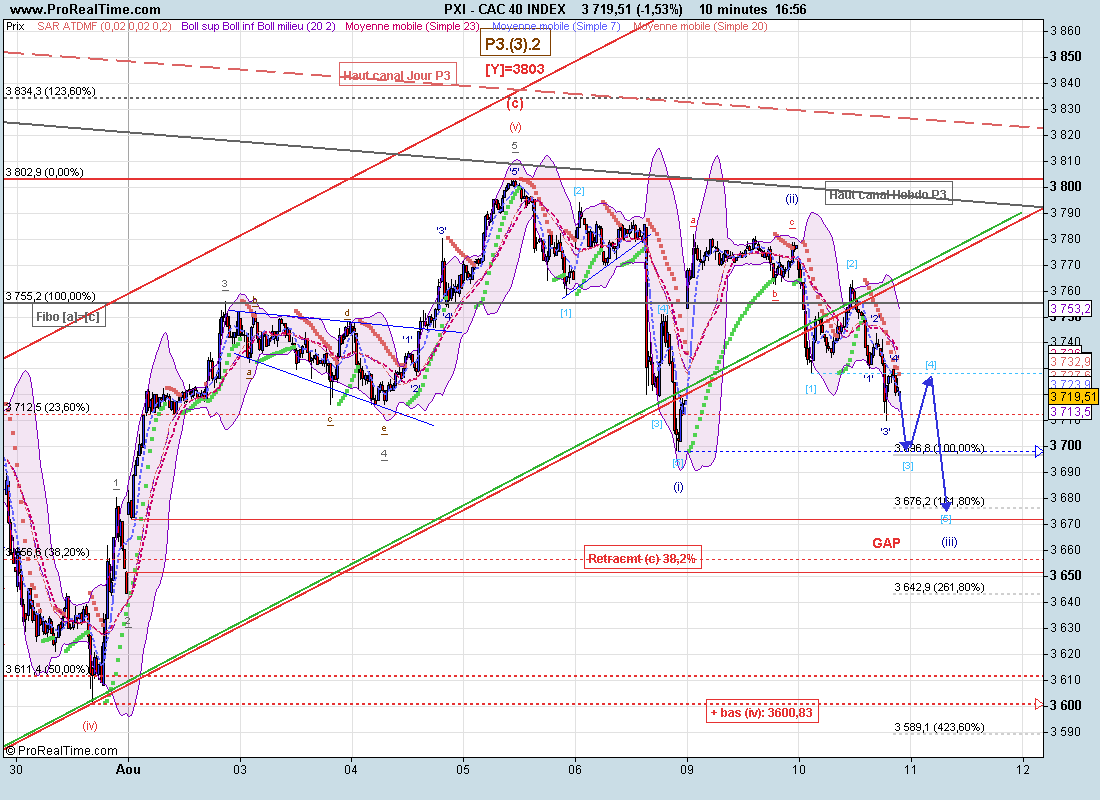1100x800 pixels.
Task: Click the Prix panel label
Action: pyautogui.click(x=15, y=26)
